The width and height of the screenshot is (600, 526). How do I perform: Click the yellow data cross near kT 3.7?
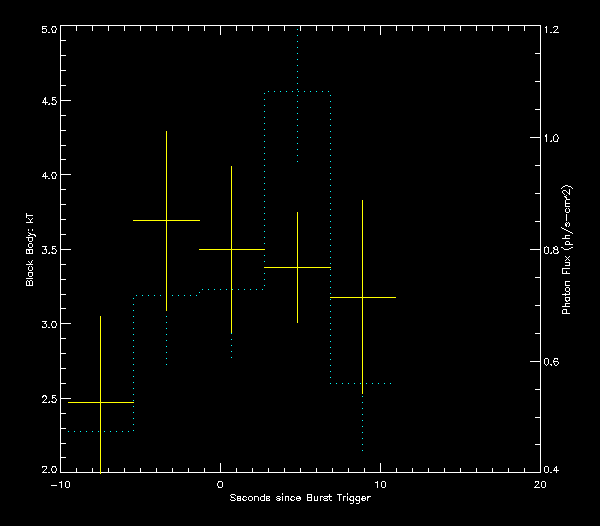tap(166, 220)
